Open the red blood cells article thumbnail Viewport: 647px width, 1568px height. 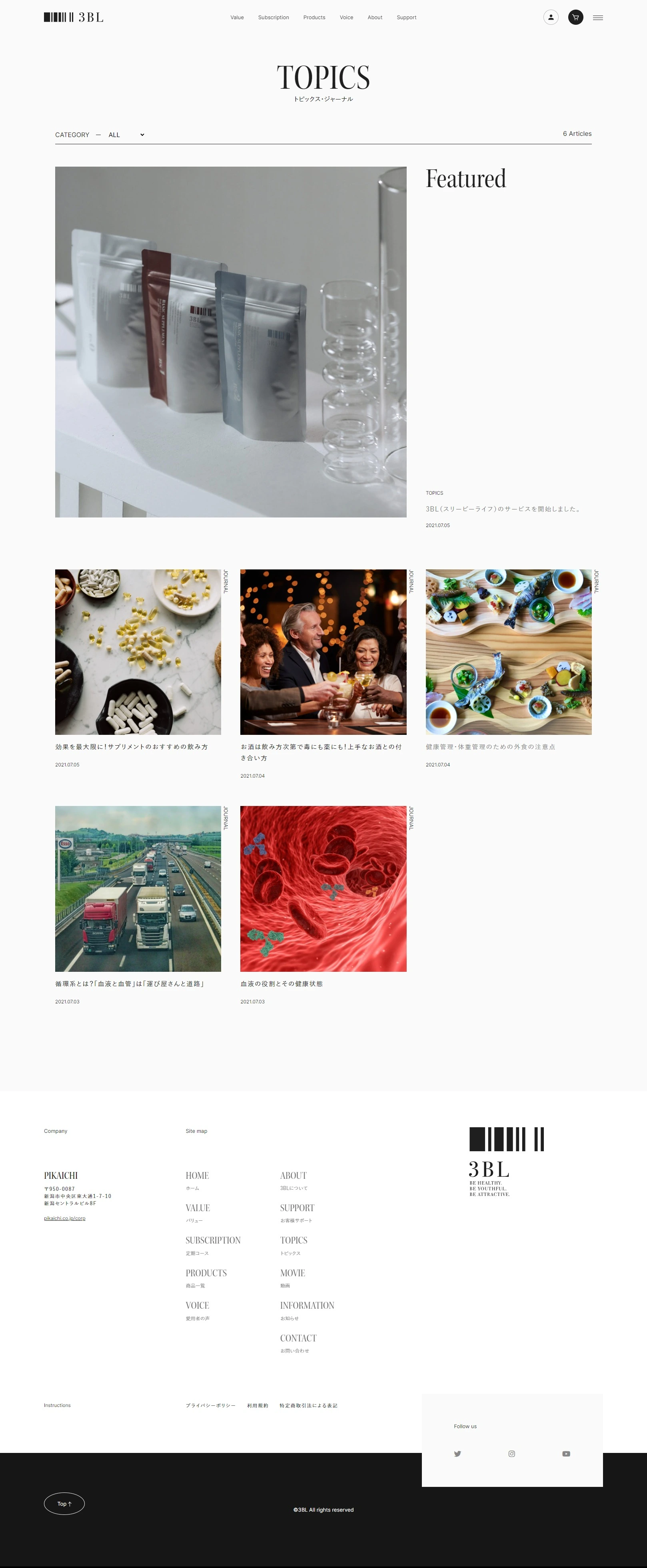323,889
